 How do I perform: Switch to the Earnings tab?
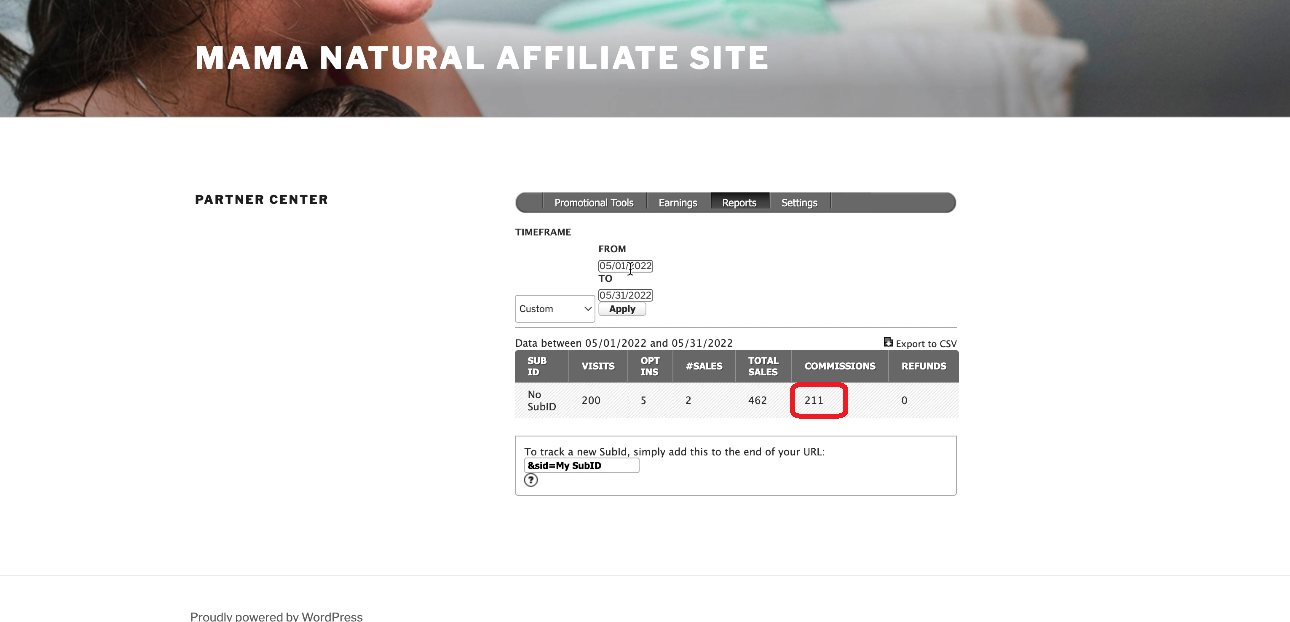point(678,203)
